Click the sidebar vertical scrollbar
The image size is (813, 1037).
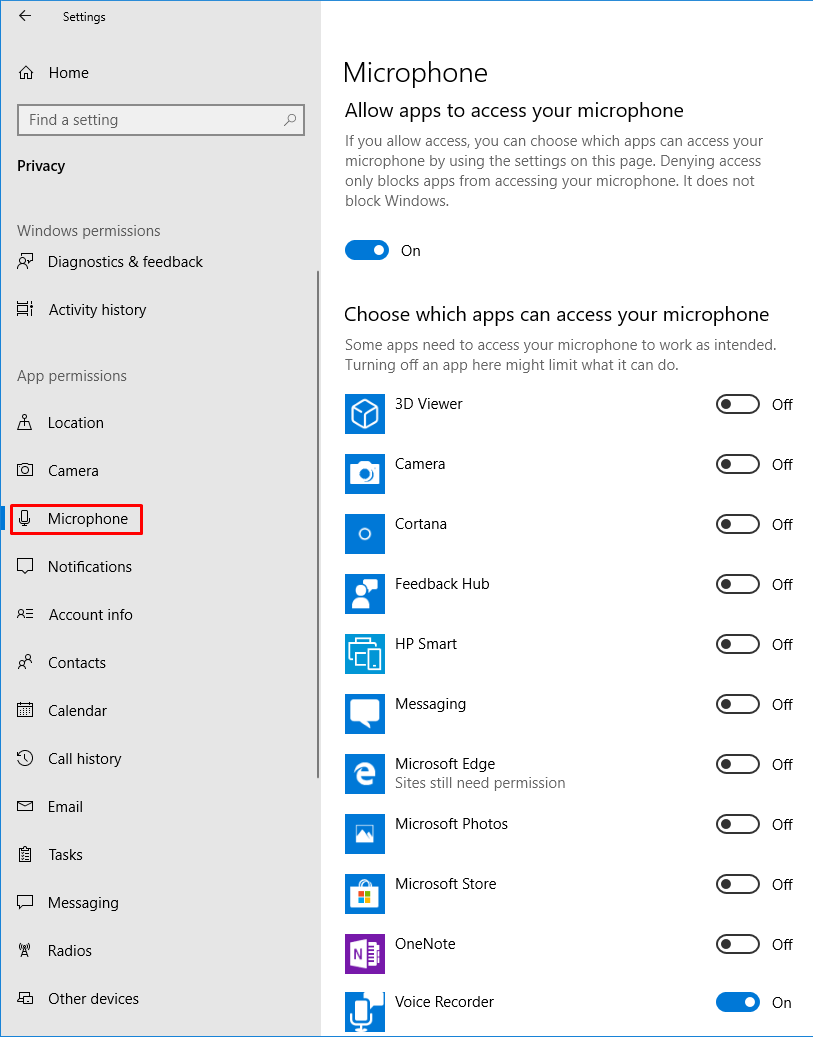tap(318, 520)
